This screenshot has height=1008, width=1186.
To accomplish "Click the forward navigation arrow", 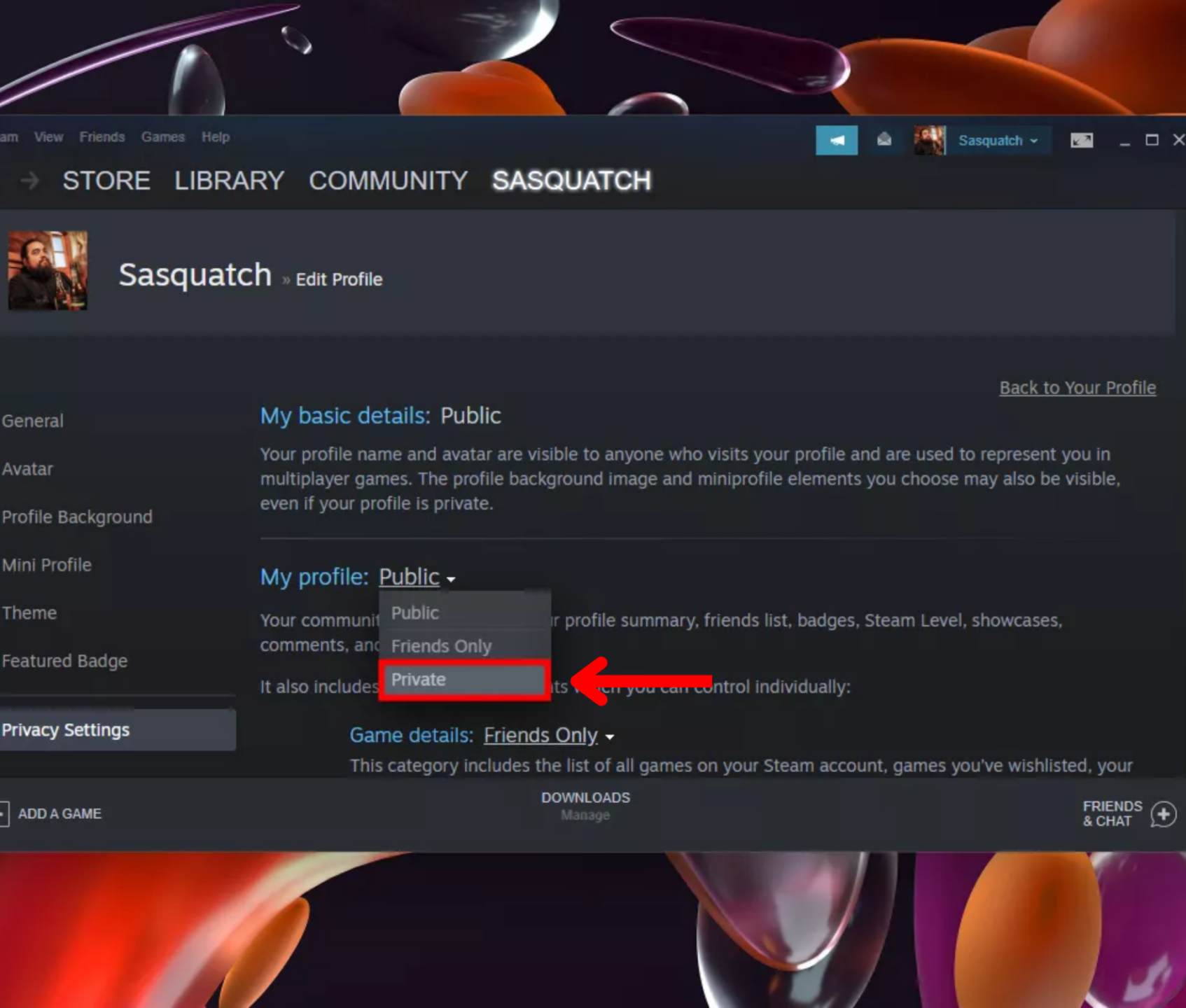I will 28,181.
